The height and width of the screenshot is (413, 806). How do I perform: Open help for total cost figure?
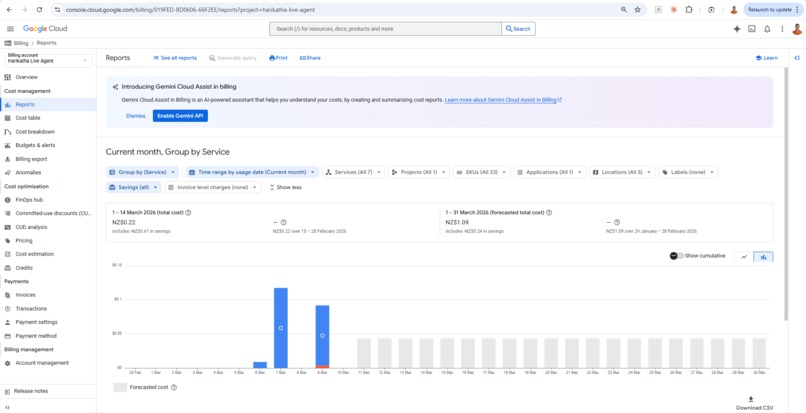point(188,212)
